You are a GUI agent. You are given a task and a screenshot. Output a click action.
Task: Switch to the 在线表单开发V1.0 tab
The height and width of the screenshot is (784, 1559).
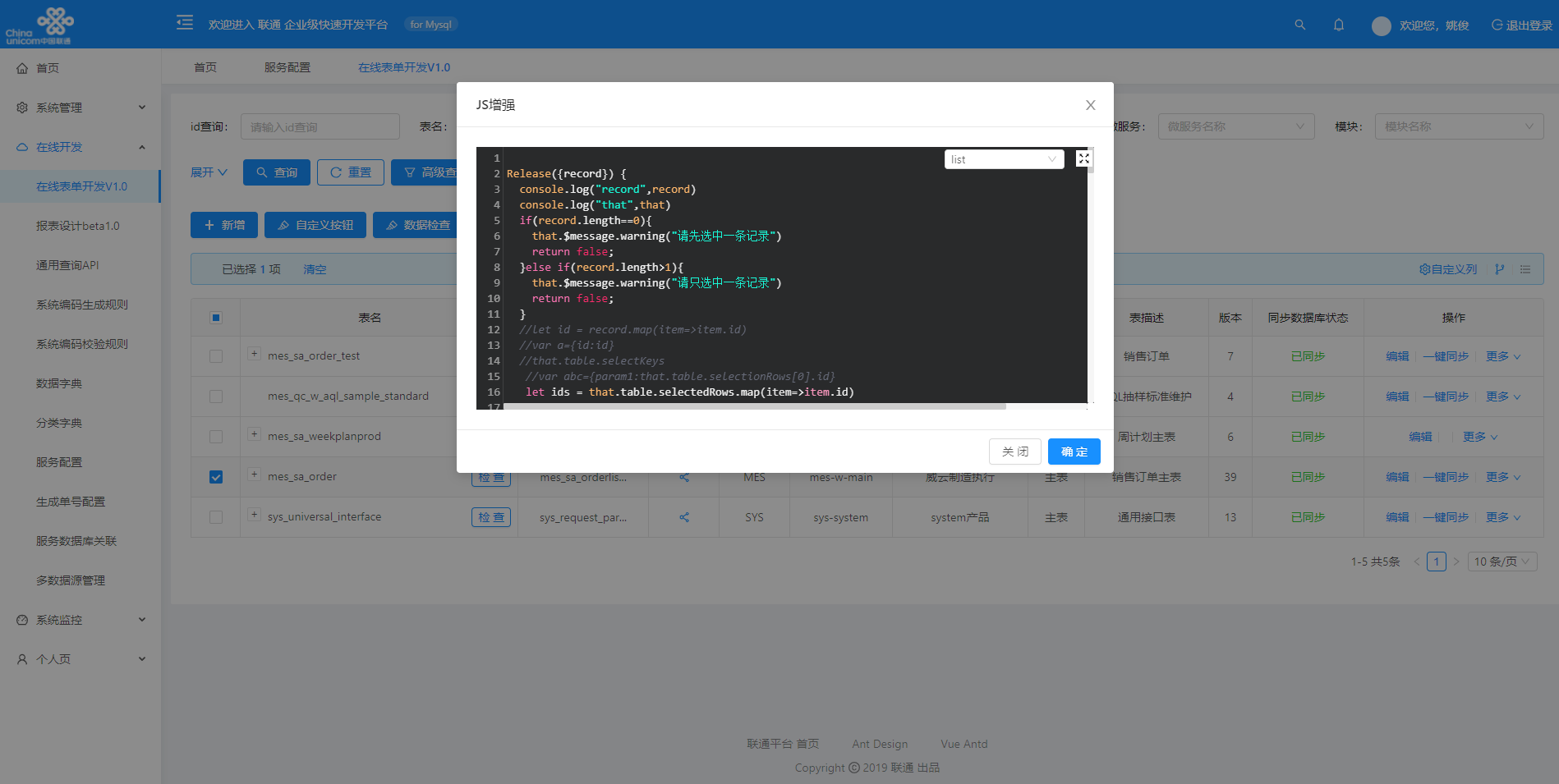(404, 67)
